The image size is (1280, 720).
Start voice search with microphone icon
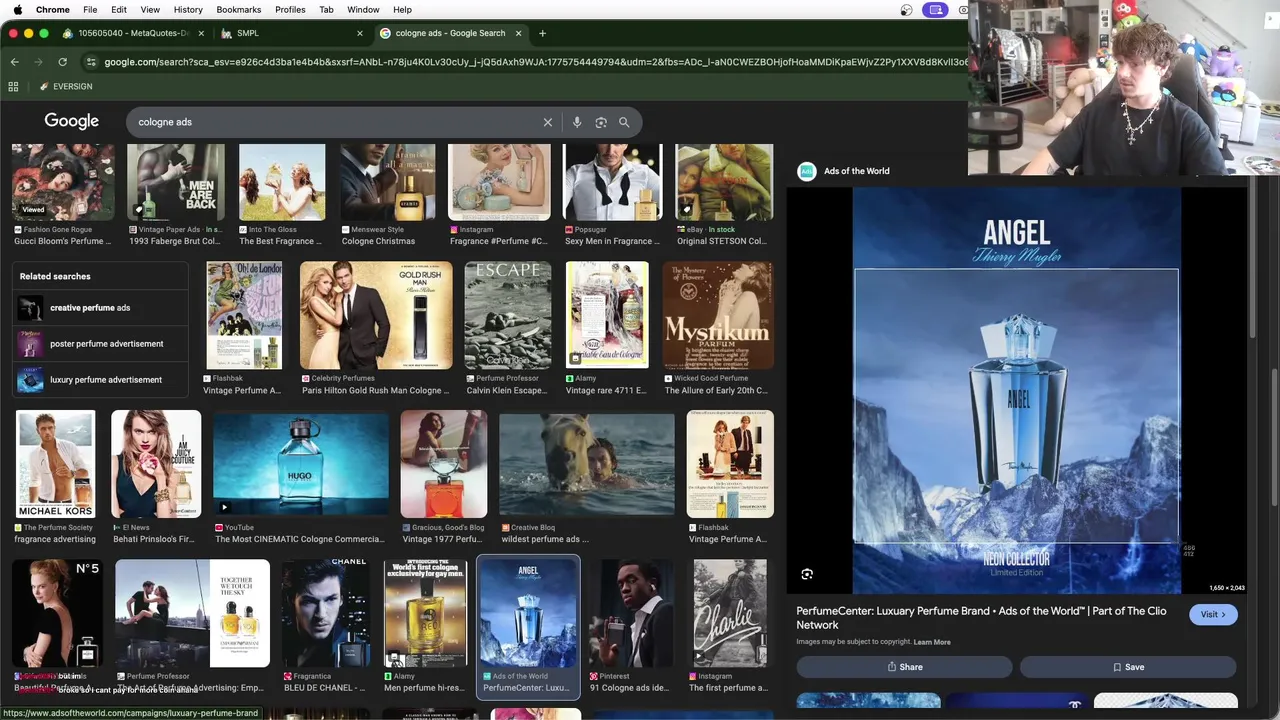point(577,122)
